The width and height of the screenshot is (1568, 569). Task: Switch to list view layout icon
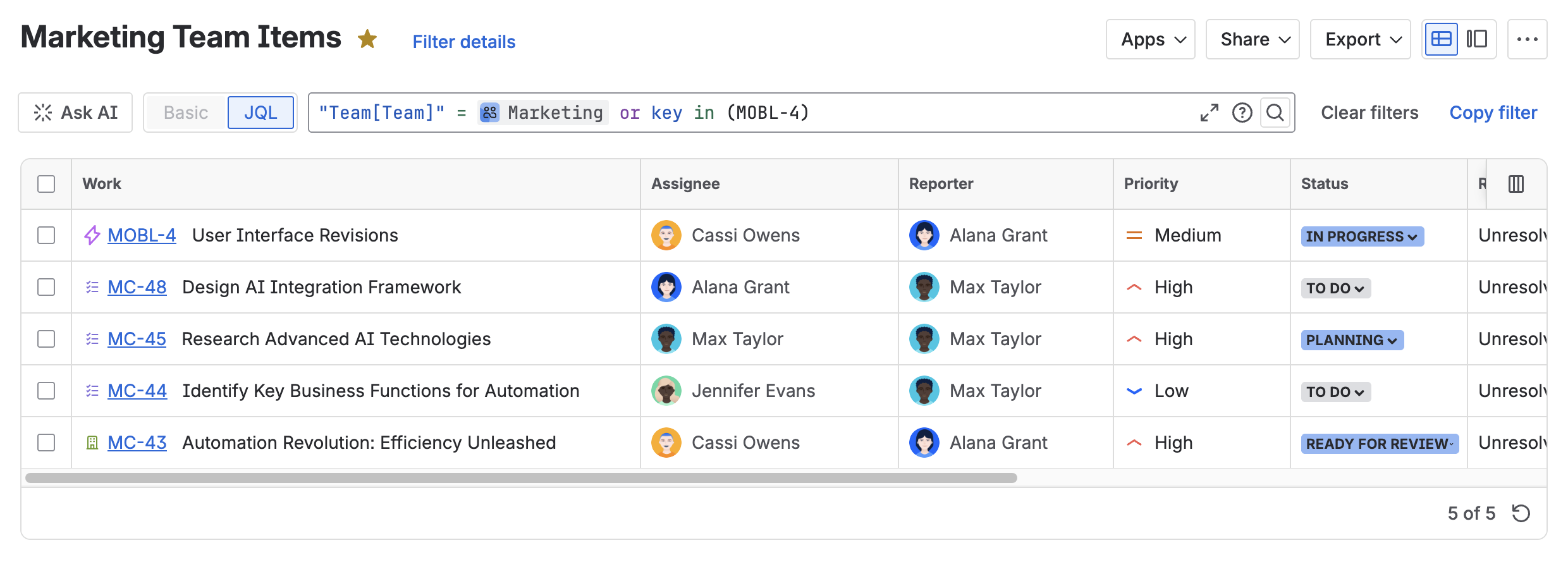click(x=1441, y=39)
